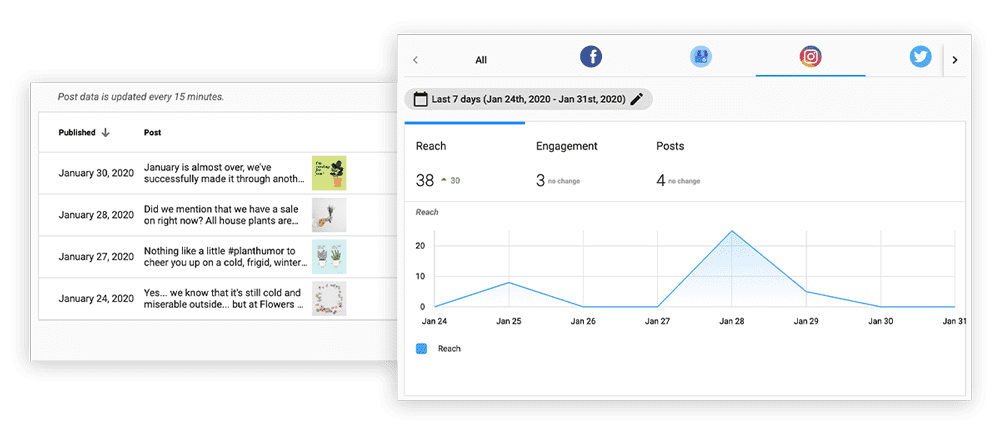Select the All networks tab
1000x448 pixels.
pyautogui.click(x=481, y=60)
